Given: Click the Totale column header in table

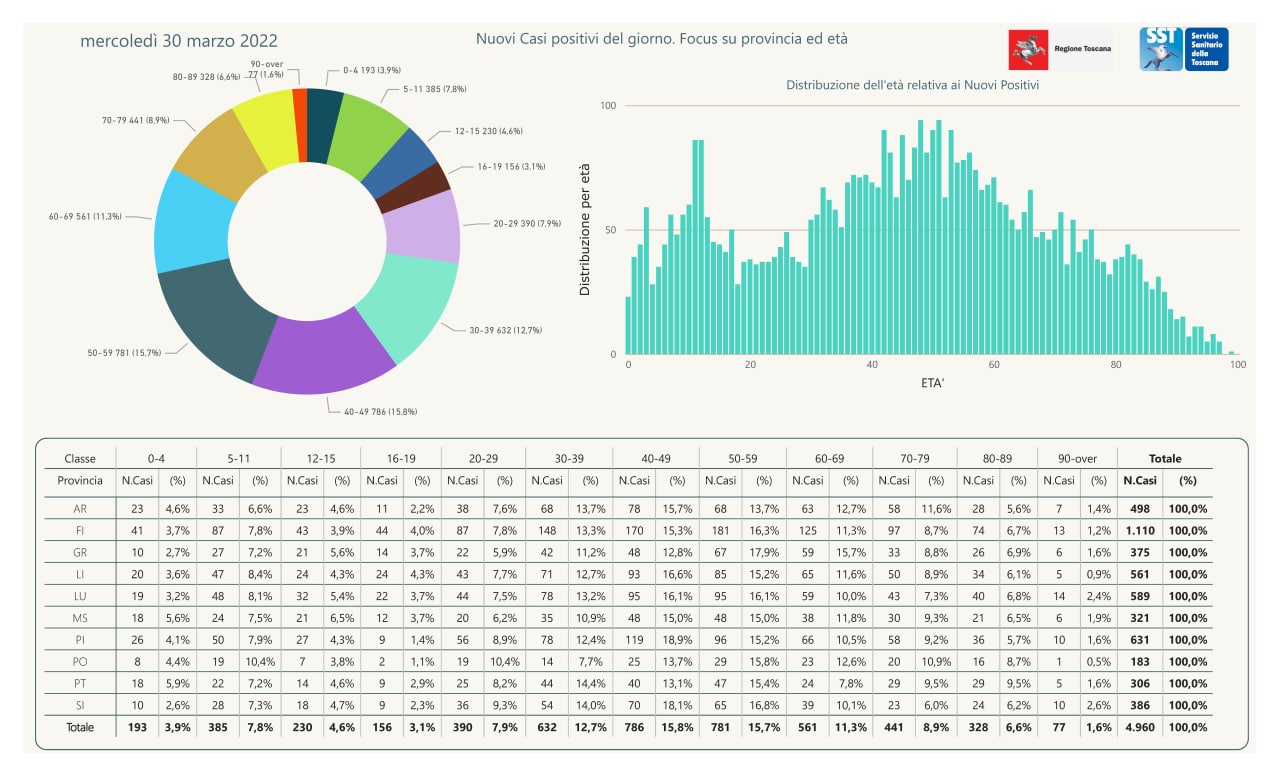Looking at the screenshot, I should (1164, 458).
